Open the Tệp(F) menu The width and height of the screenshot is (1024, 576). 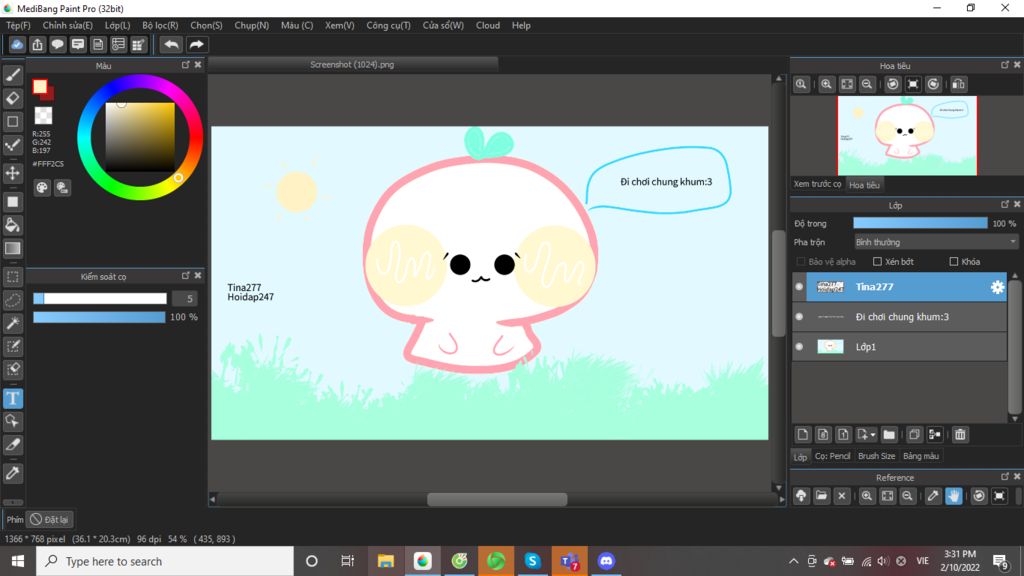click(18, 25)
